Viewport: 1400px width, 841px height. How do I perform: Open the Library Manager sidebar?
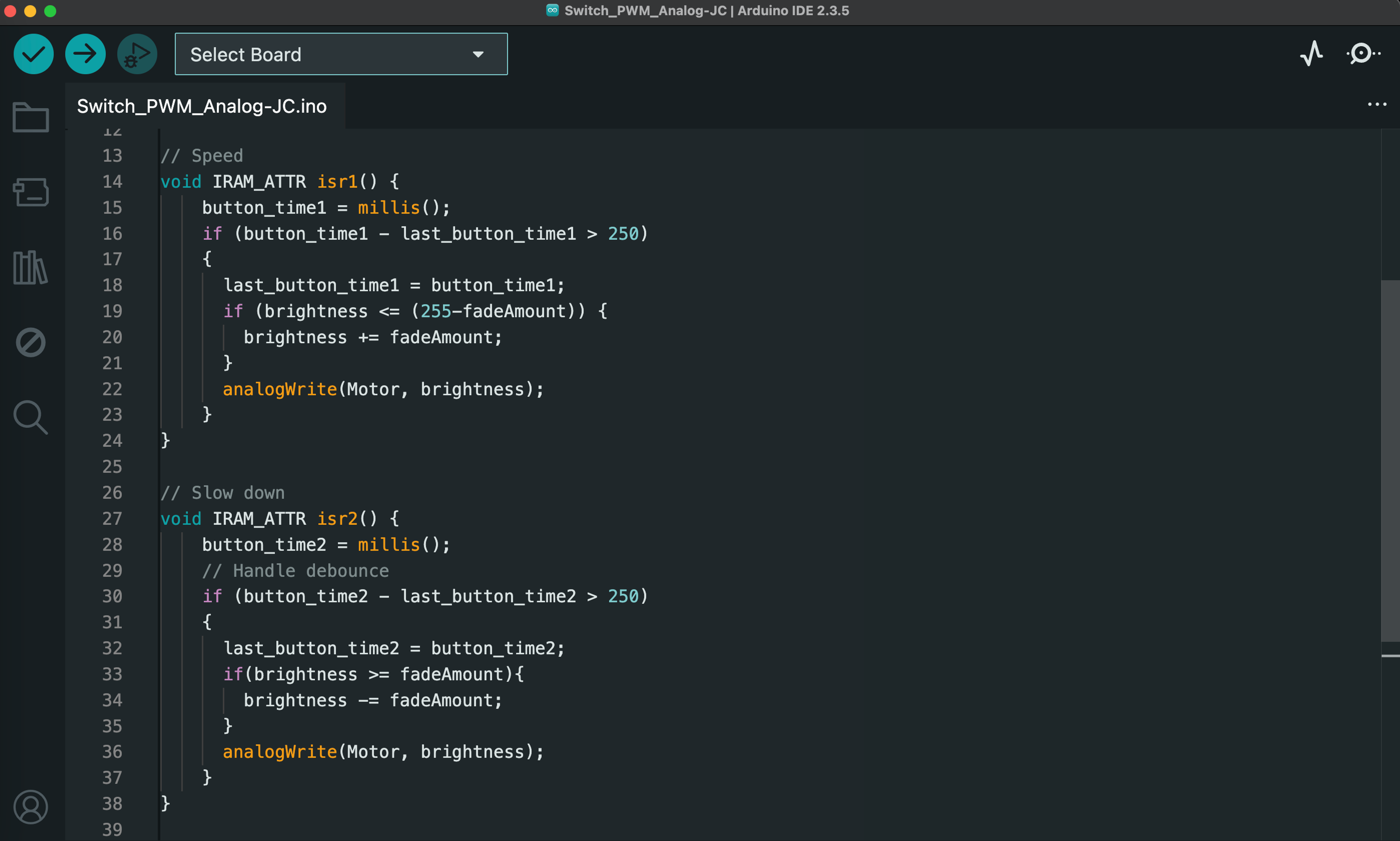(31, 267)
